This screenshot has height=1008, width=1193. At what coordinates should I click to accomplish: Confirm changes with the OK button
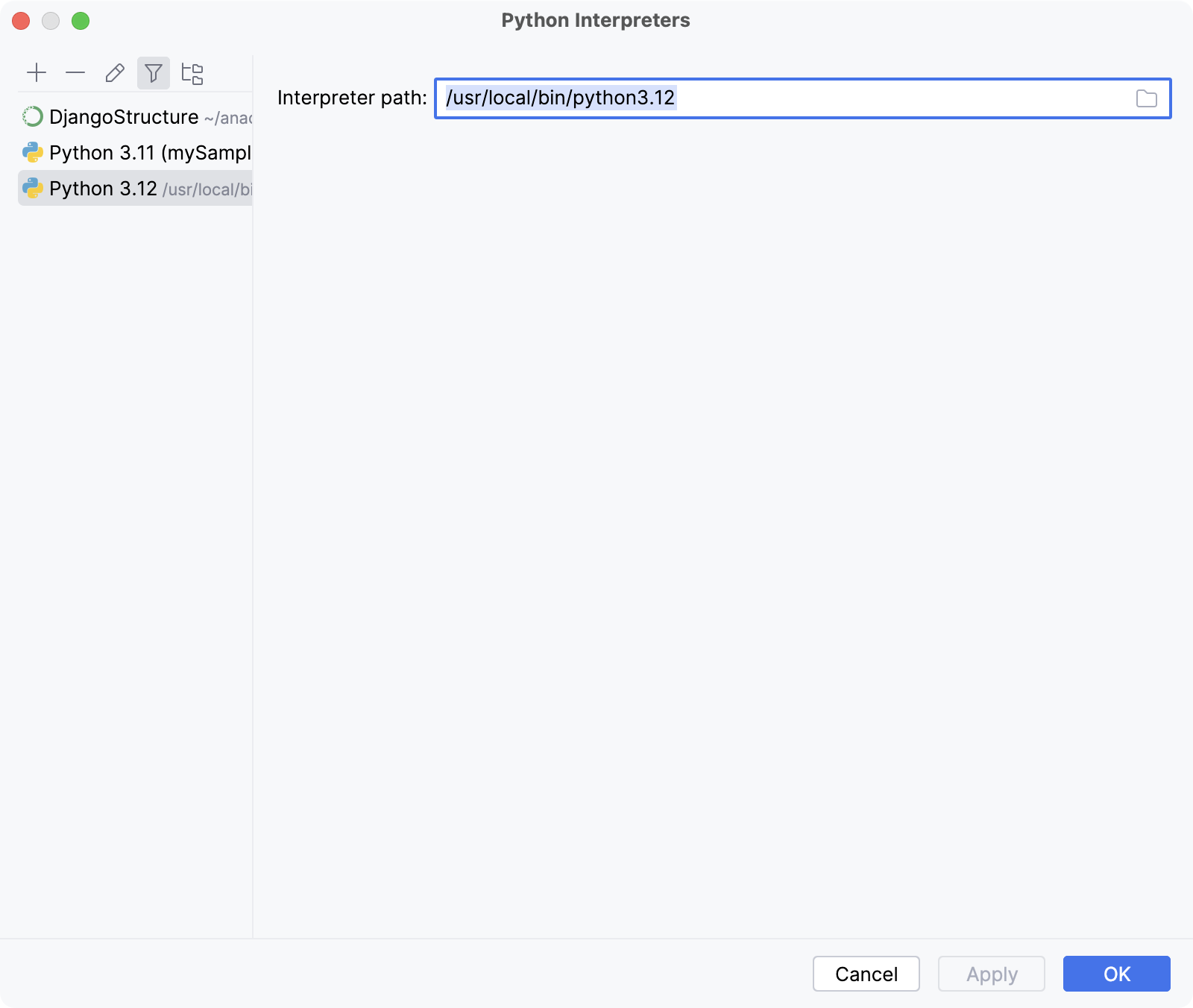tap(1116, 974)
